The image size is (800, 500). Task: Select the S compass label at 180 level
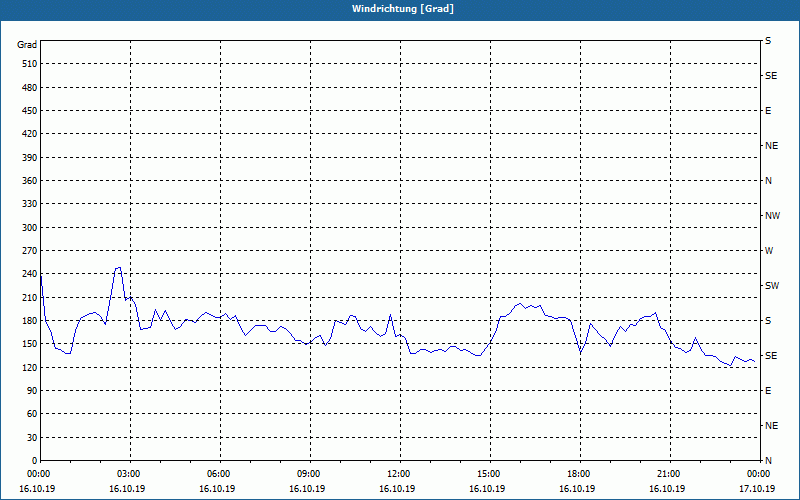[768, 321]
